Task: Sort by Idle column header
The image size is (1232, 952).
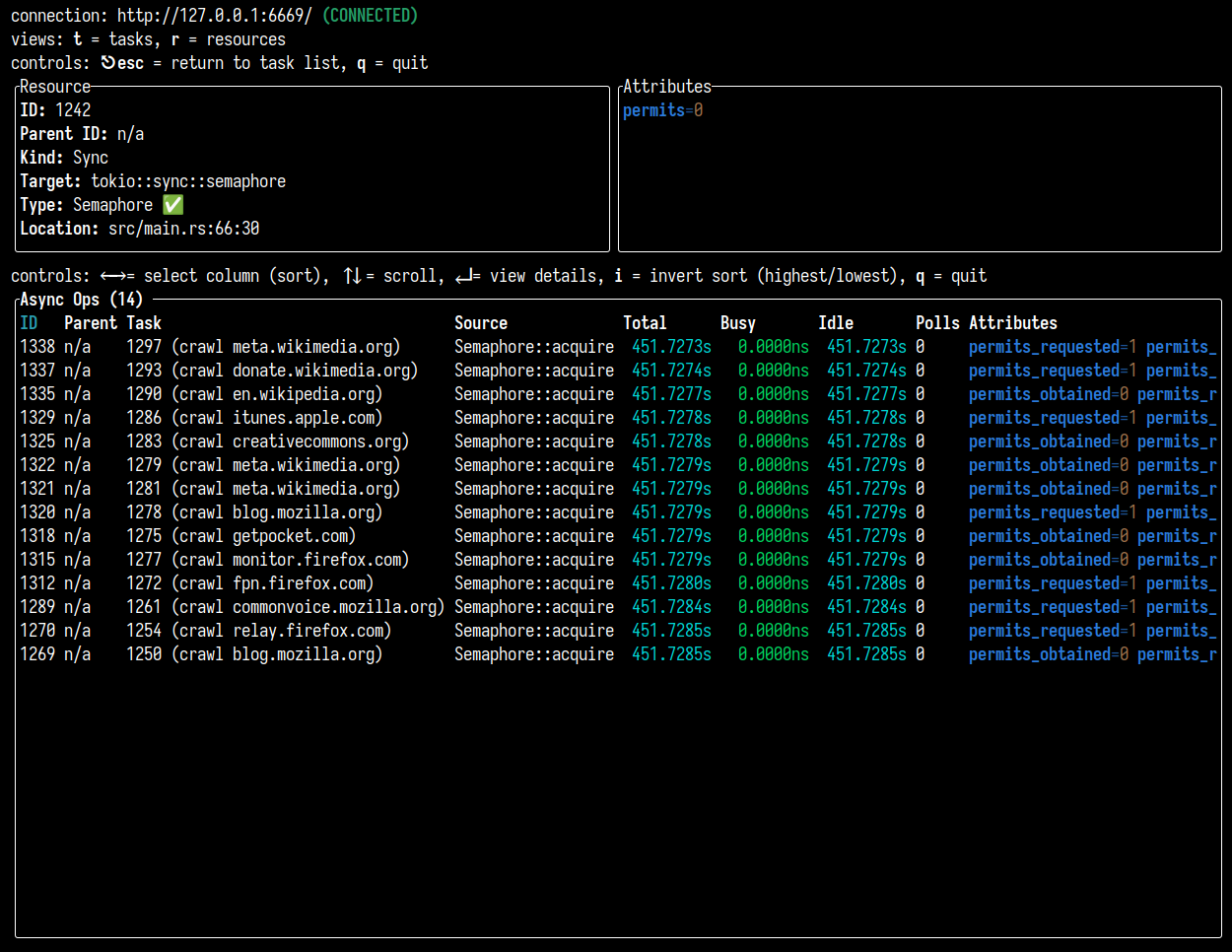Action: [x=836, y=323]
